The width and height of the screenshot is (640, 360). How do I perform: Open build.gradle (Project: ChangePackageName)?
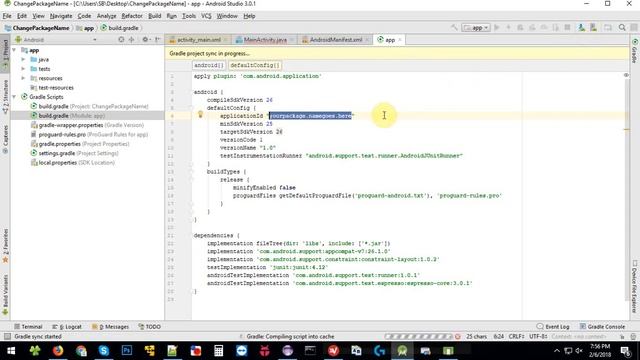89,107
